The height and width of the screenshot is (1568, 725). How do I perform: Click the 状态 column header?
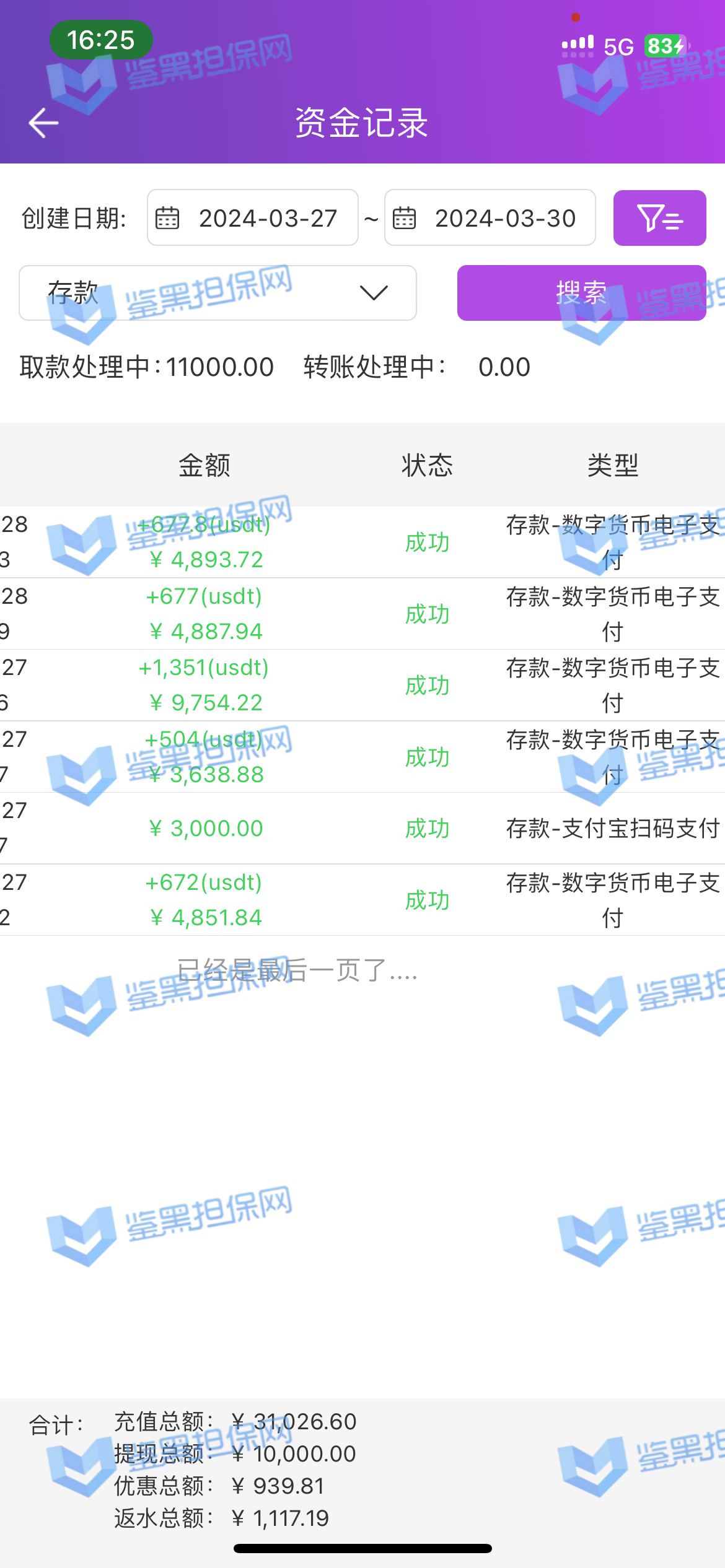[x=427, y=465]
